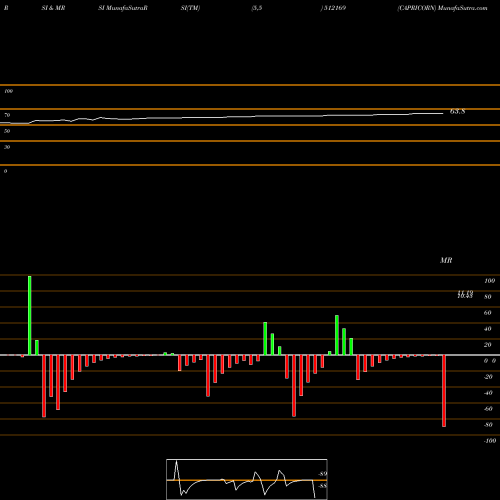The width and height of the screenshot is (500, 500).
Task: Click the overlapping "11.13 / 10.43" value label
Action: tap(465, 294)
